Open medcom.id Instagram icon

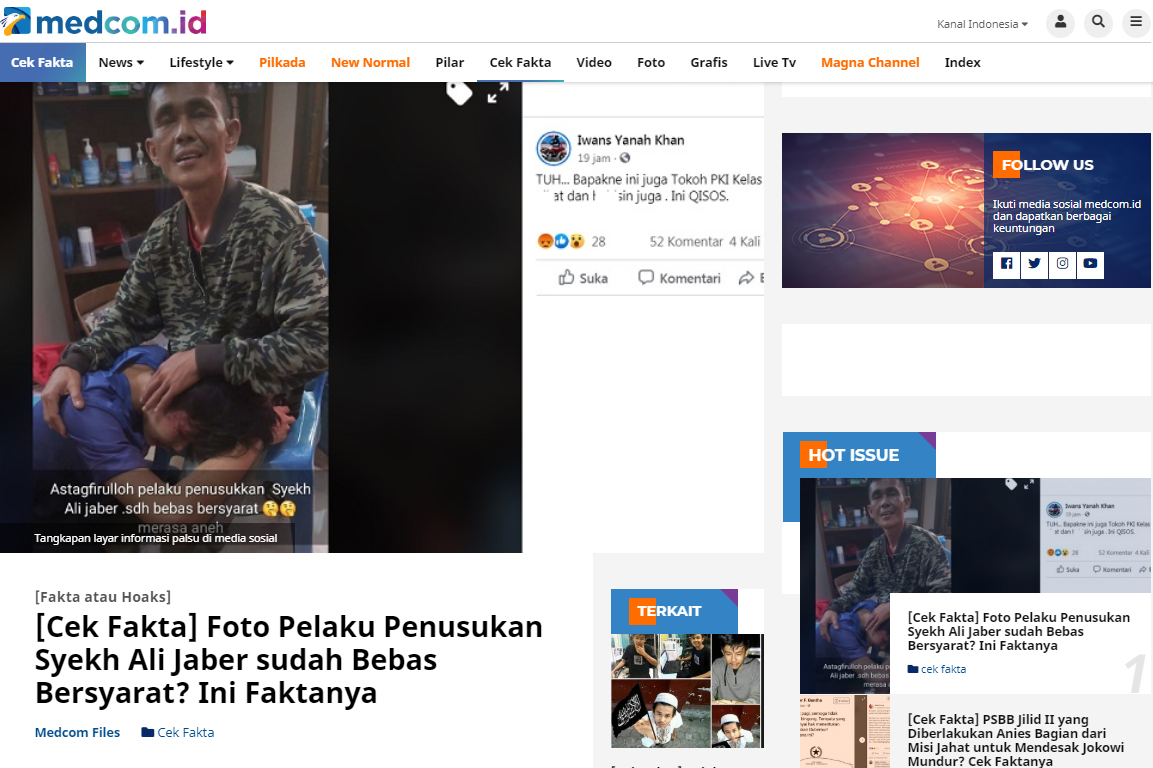click(1063, 263)
